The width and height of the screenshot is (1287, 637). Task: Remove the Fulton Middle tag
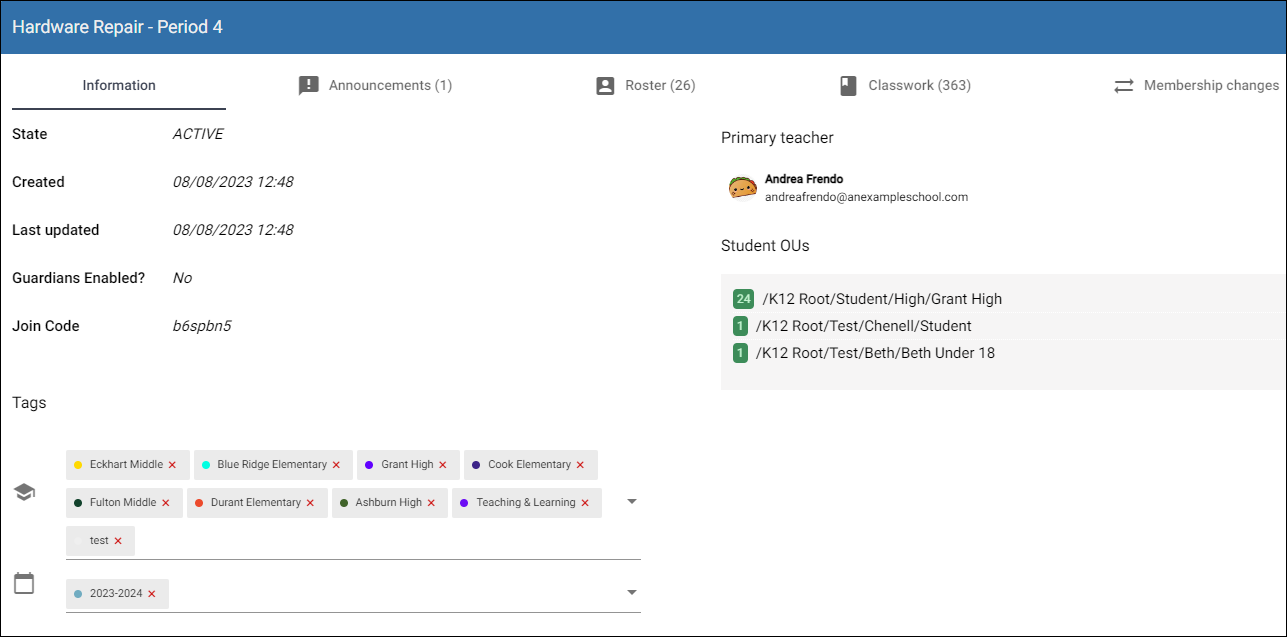[x=166, y=503]
